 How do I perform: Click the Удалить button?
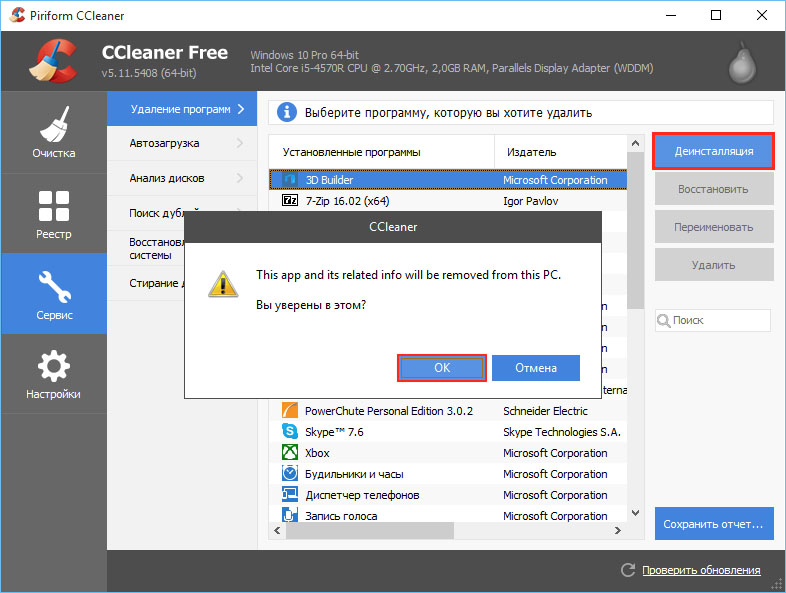click(x=714, y=265)
